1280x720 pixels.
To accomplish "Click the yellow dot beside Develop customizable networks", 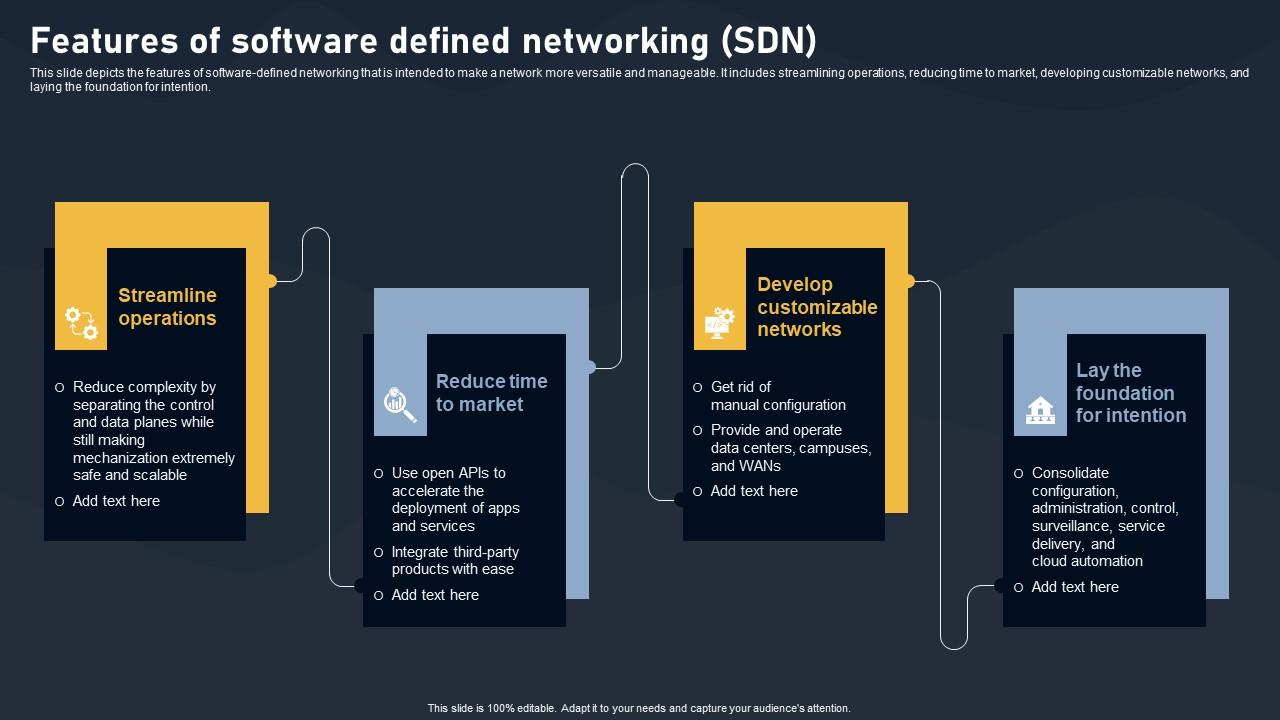I will coord(908,279).
